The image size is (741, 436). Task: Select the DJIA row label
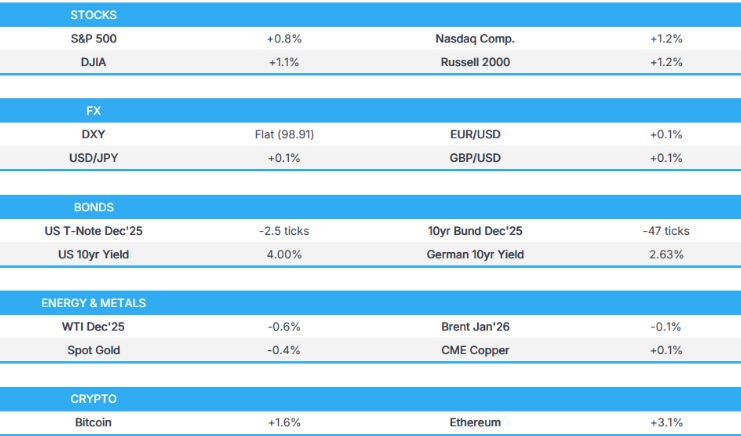coord(93,62)
